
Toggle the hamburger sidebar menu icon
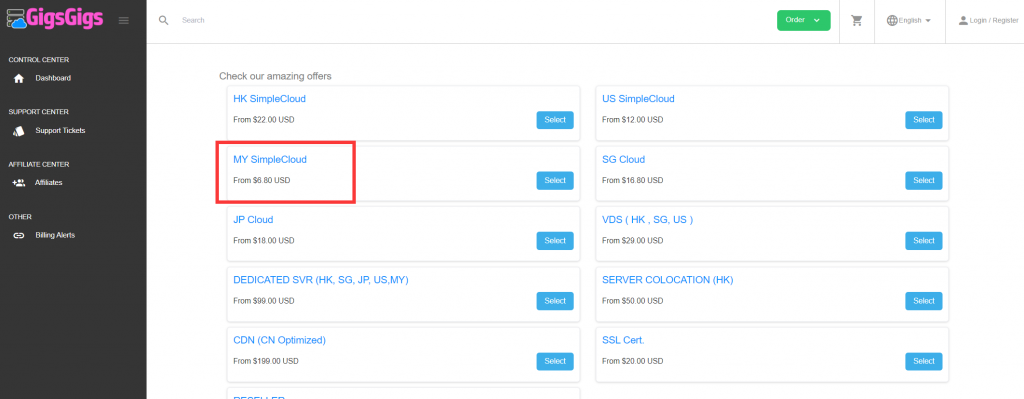click(x=123, y=20)
